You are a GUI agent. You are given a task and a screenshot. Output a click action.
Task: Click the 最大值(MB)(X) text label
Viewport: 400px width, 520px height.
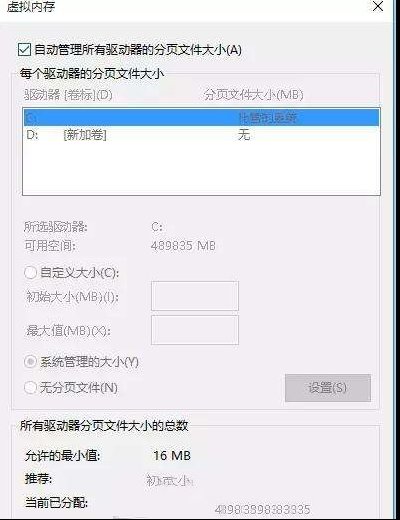coord(68,331)
